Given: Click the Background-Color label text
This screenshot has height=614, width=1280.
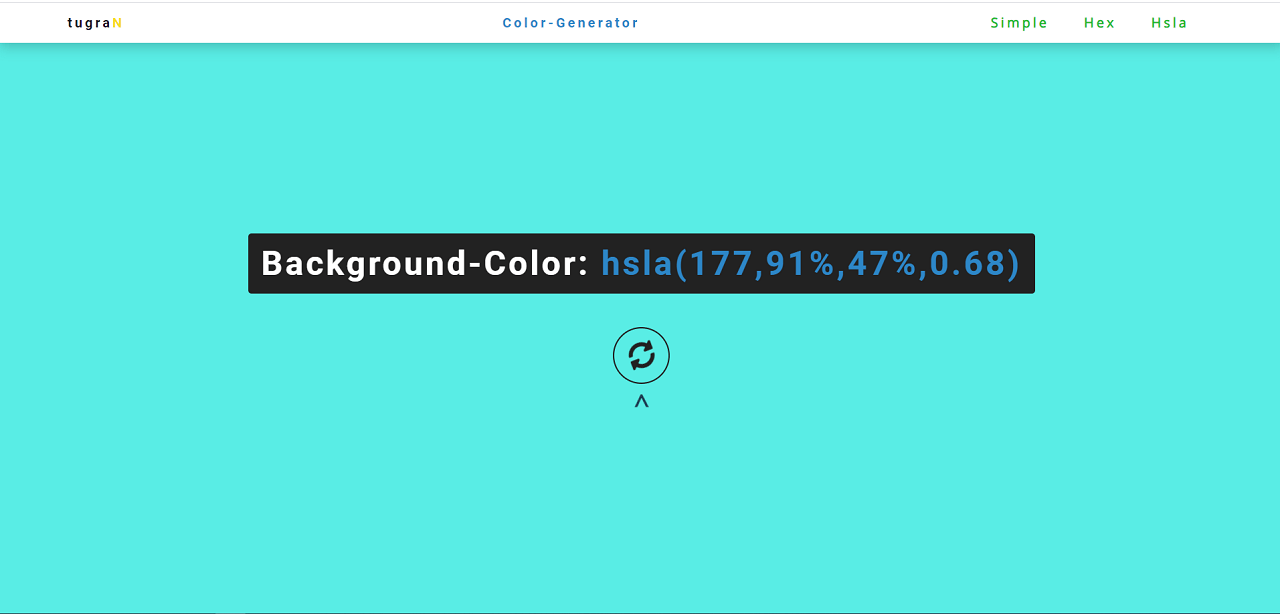Looking at the screenshot, I should 424,264.
